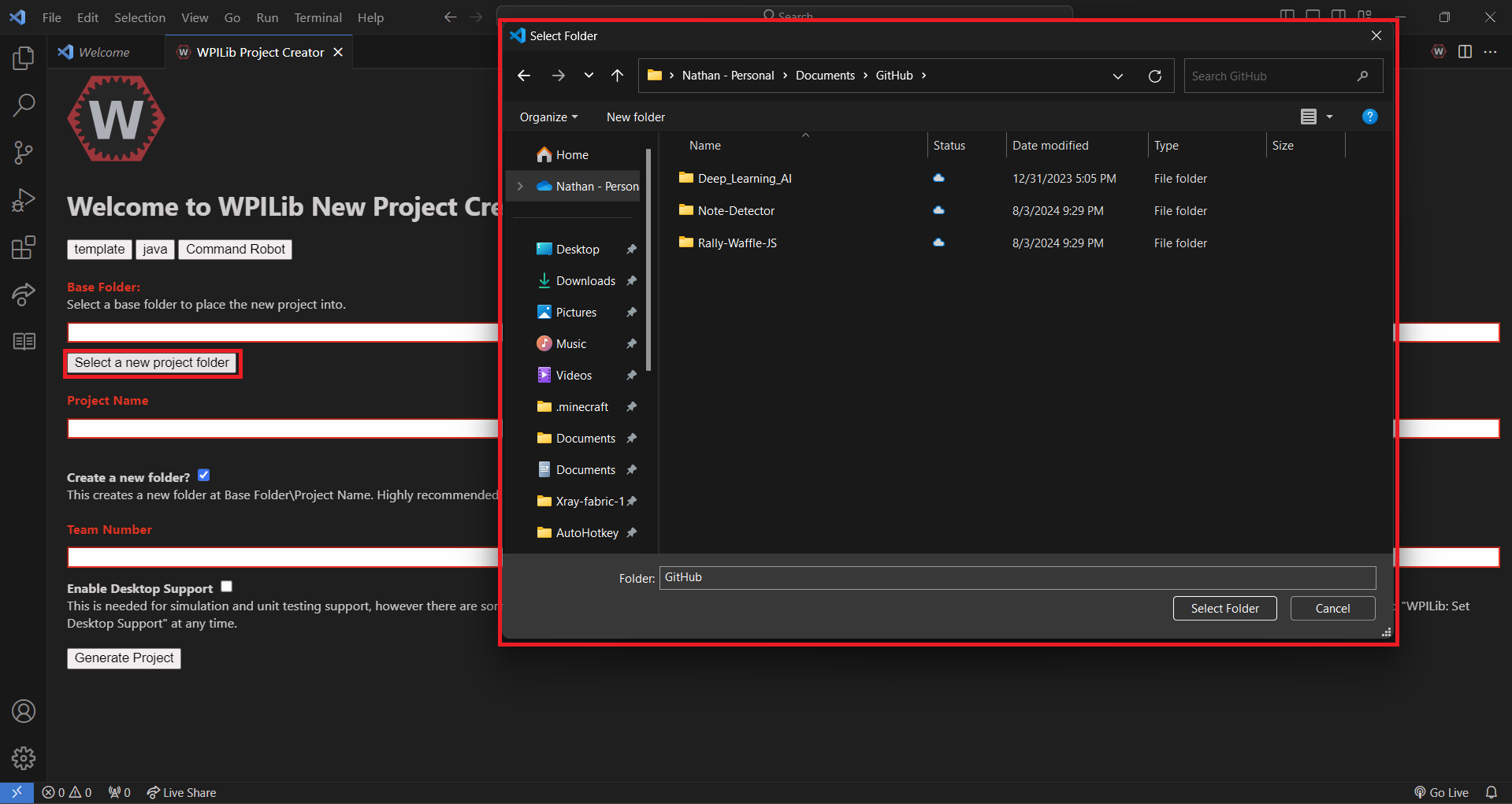The width and height of the screenshot is (1512, 804).
Task: Open Downloads in the navigation pane
Action: tap(585, 280)
